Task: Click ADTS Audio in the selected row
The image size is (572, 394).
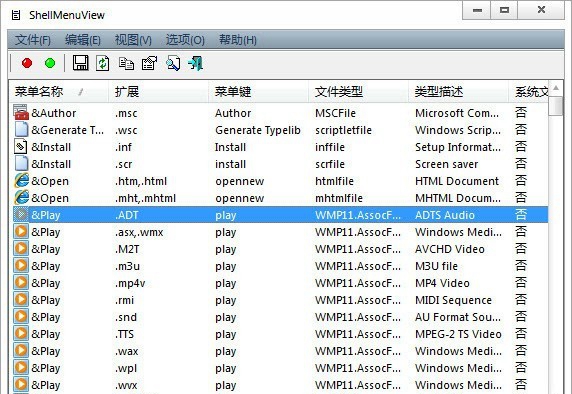Action: [445, 215]
